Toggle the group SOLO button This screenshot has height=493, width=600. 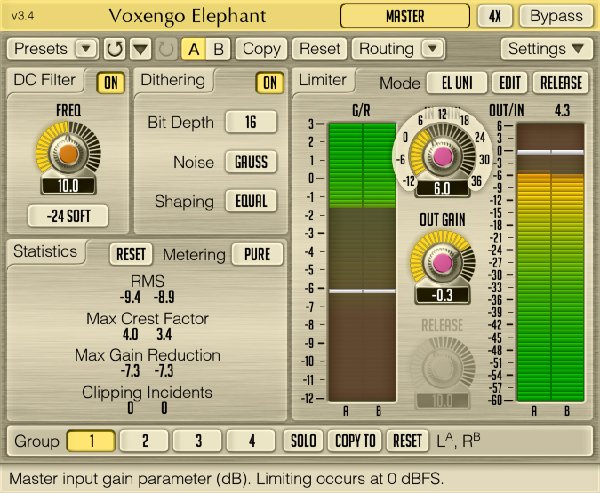pos(303,441)
